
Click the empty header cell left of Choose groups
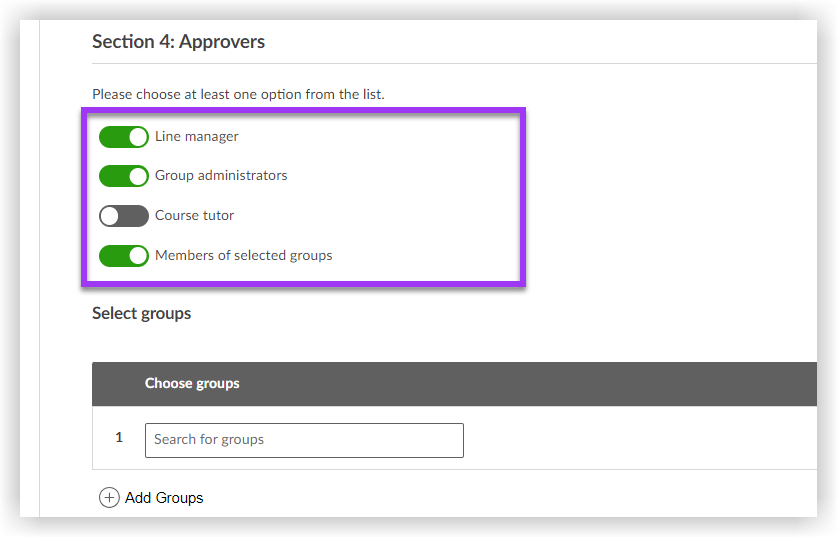coord(117,383)
